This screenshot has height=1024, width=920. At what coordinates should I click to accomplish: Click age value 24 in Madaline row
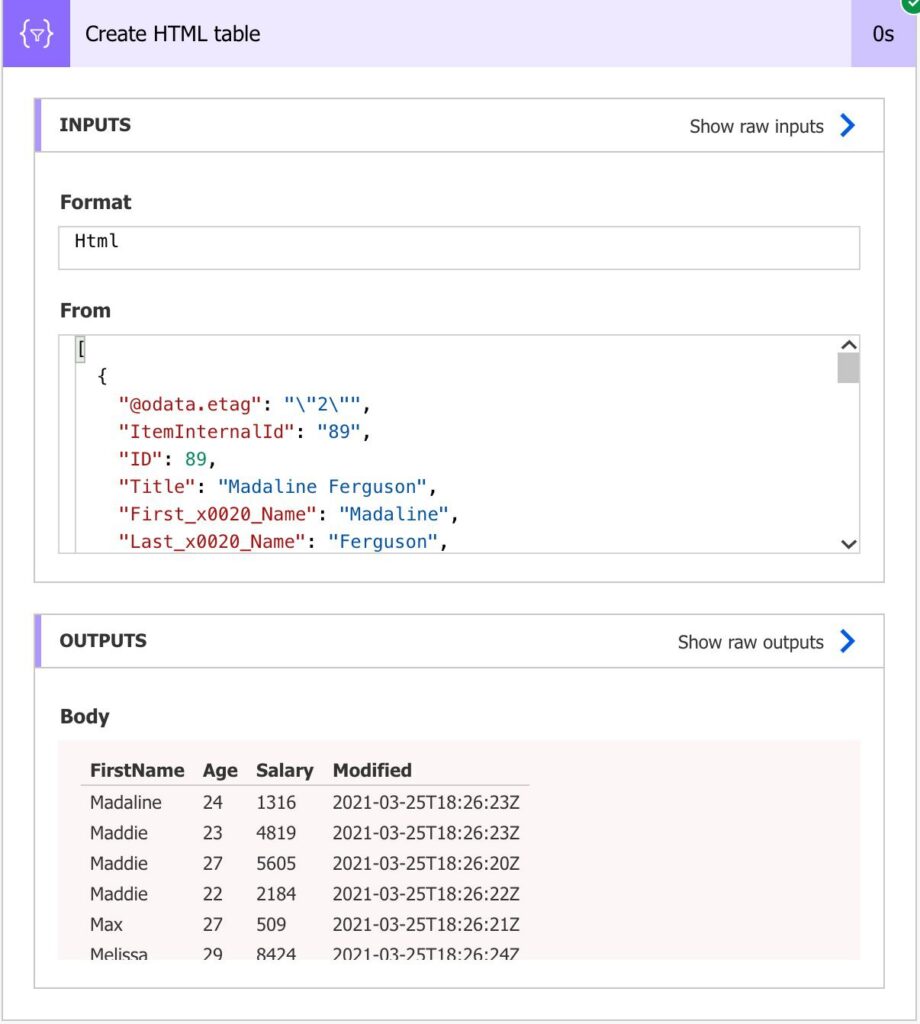(x=212, y=802)
